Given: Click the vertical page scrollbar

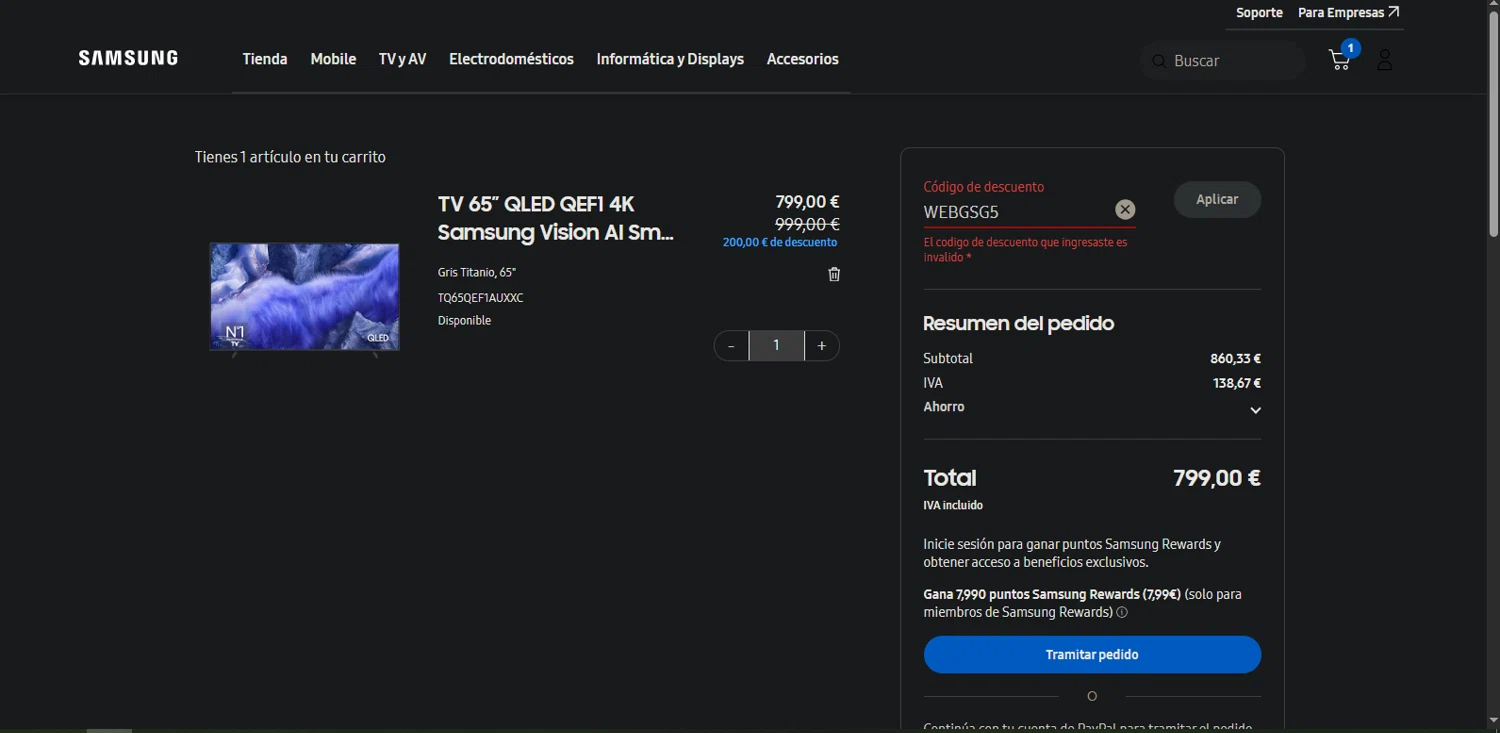Looking at the screenshot, I should [1493, 125].
